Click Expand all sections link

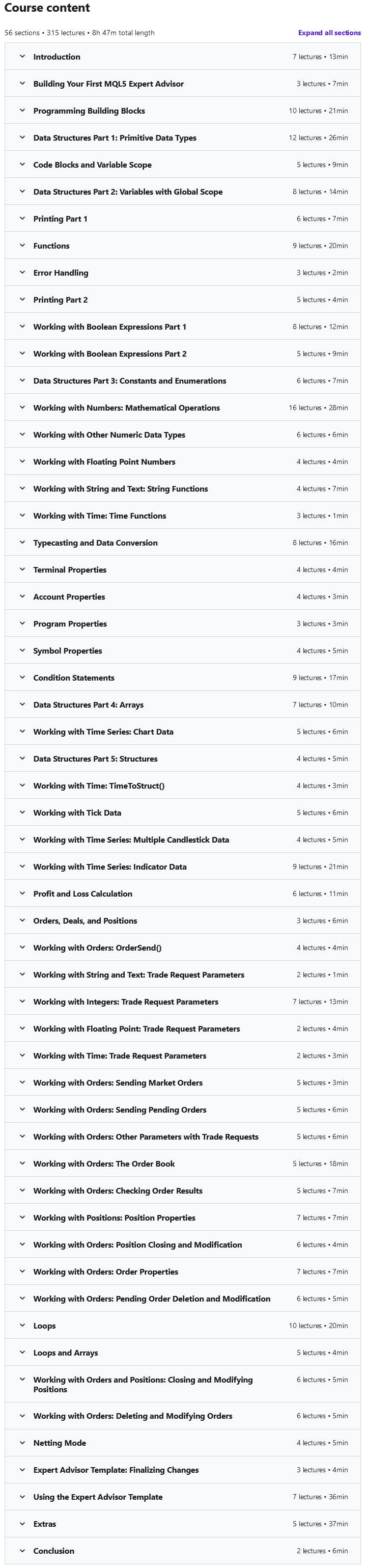pos(329,33)
